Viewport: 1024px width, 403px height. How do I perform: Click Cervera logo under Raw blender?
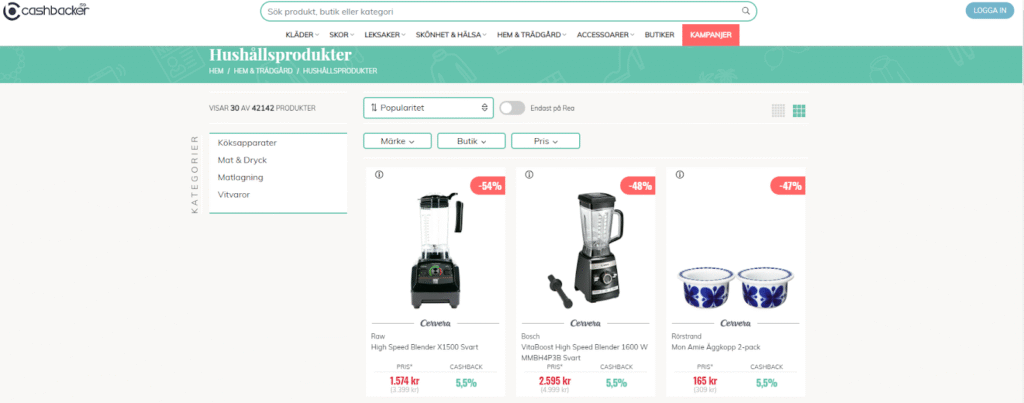[x=435, y=323]
